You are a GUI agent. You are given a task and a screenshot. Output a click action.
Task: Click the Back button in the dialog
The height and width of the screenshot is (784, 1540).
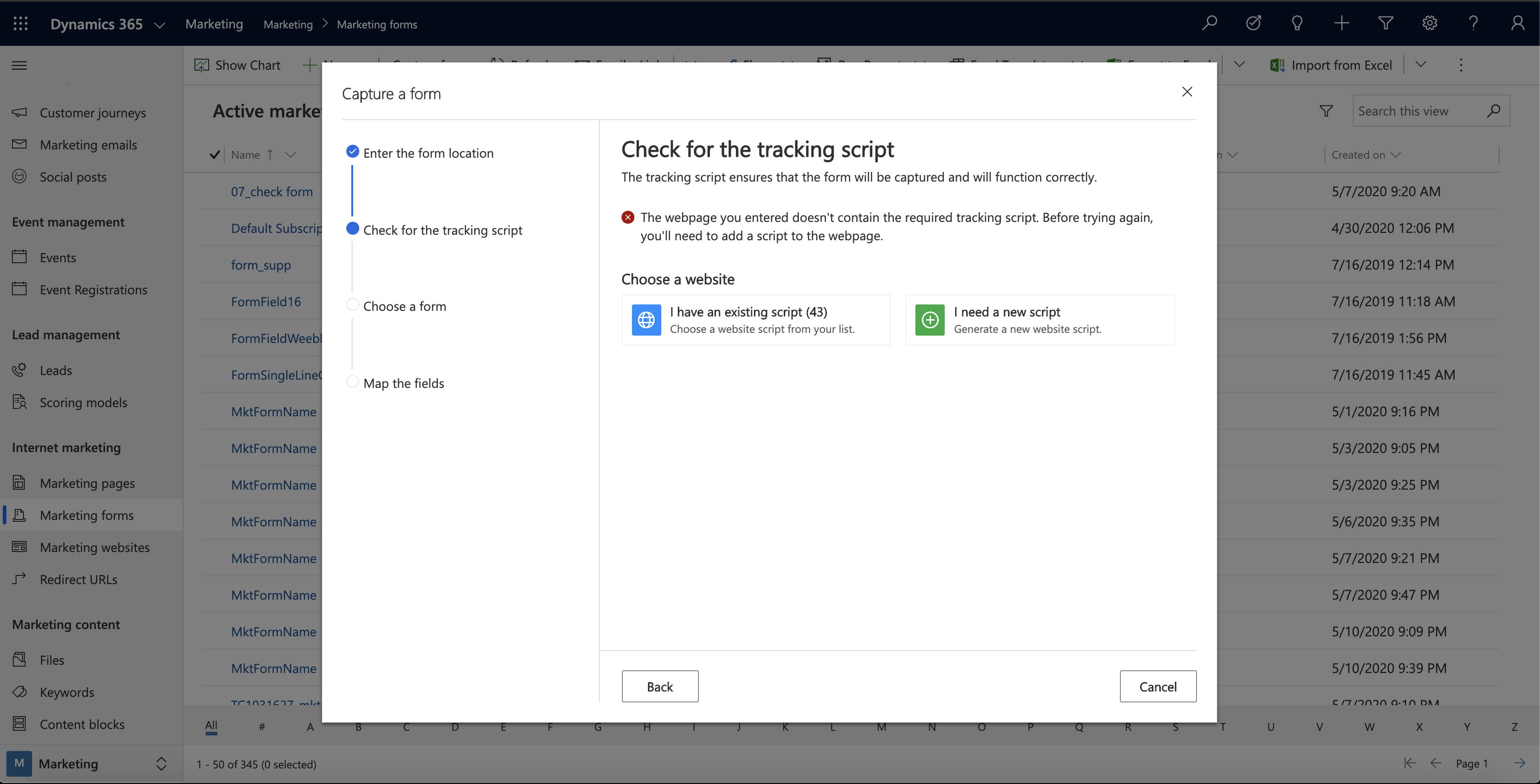[x=660, y=686]
